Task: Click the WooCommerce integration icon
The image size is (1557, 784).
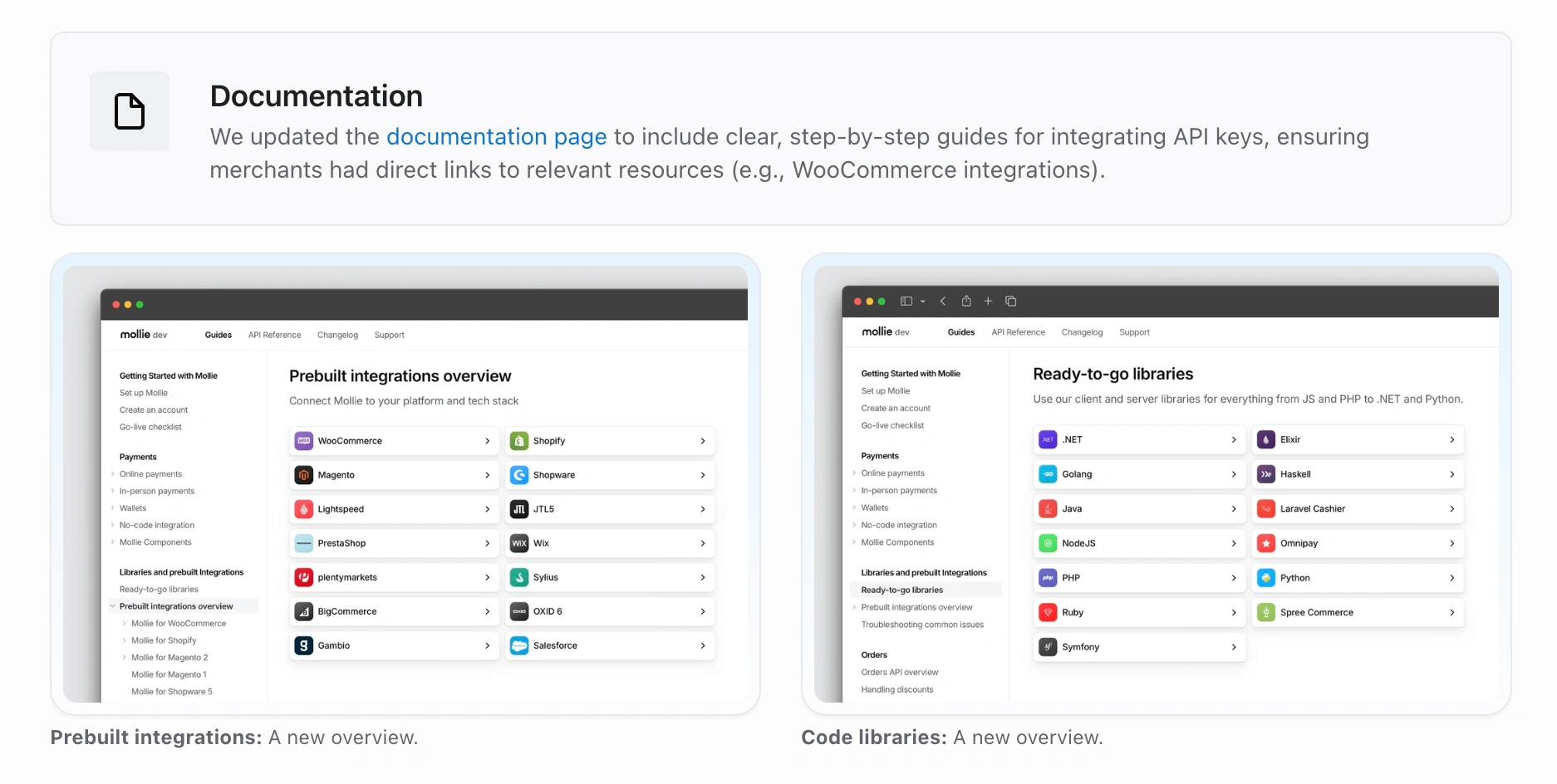Action: click(304, 441)
